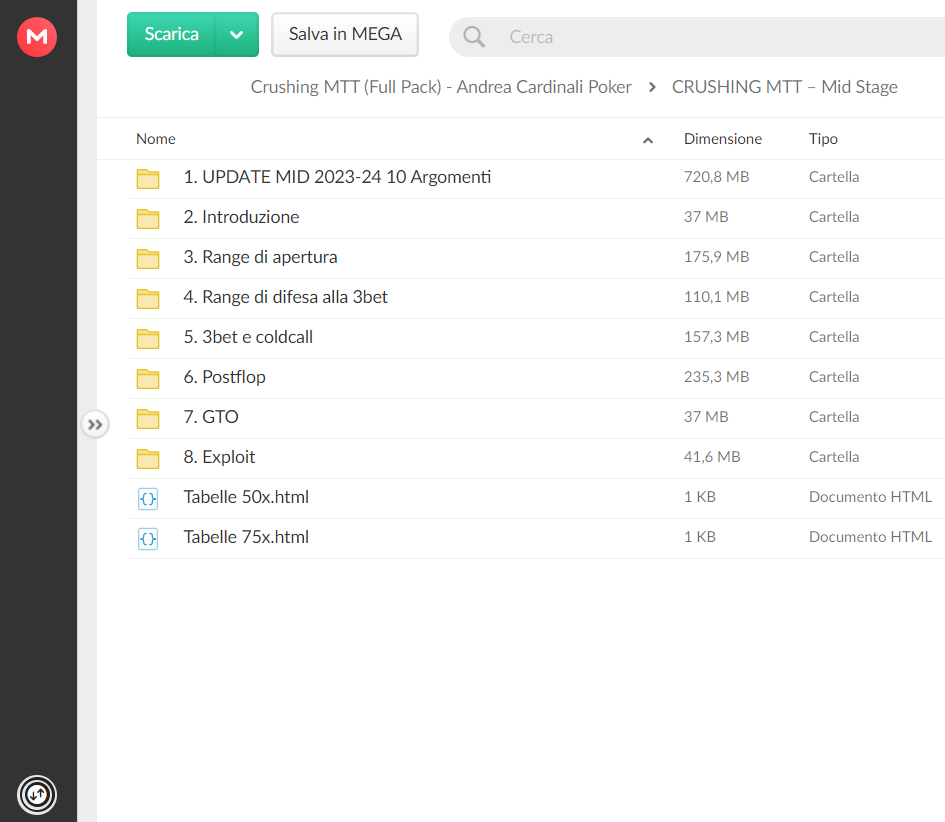The image size is (945, 822).
Task: Toggle the Nome sort order arrow
Action: click(x=648, y=140)
